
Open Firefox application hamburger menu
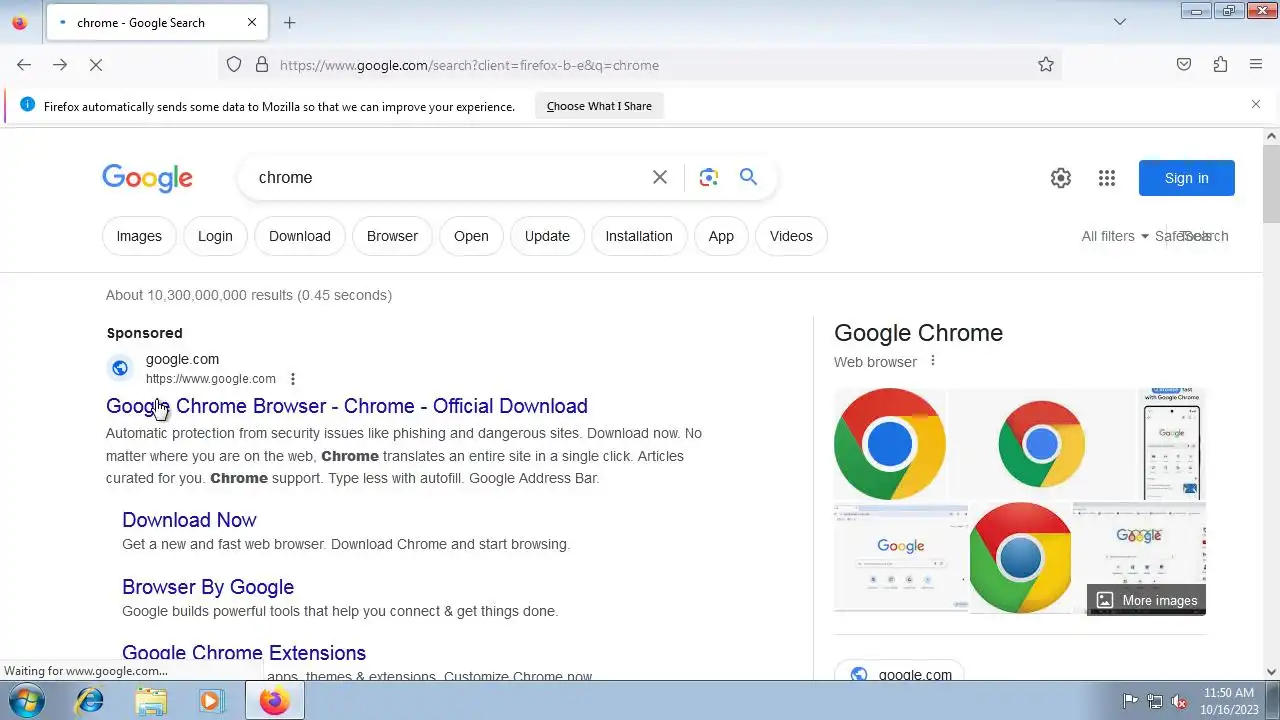coord(1256,65)
